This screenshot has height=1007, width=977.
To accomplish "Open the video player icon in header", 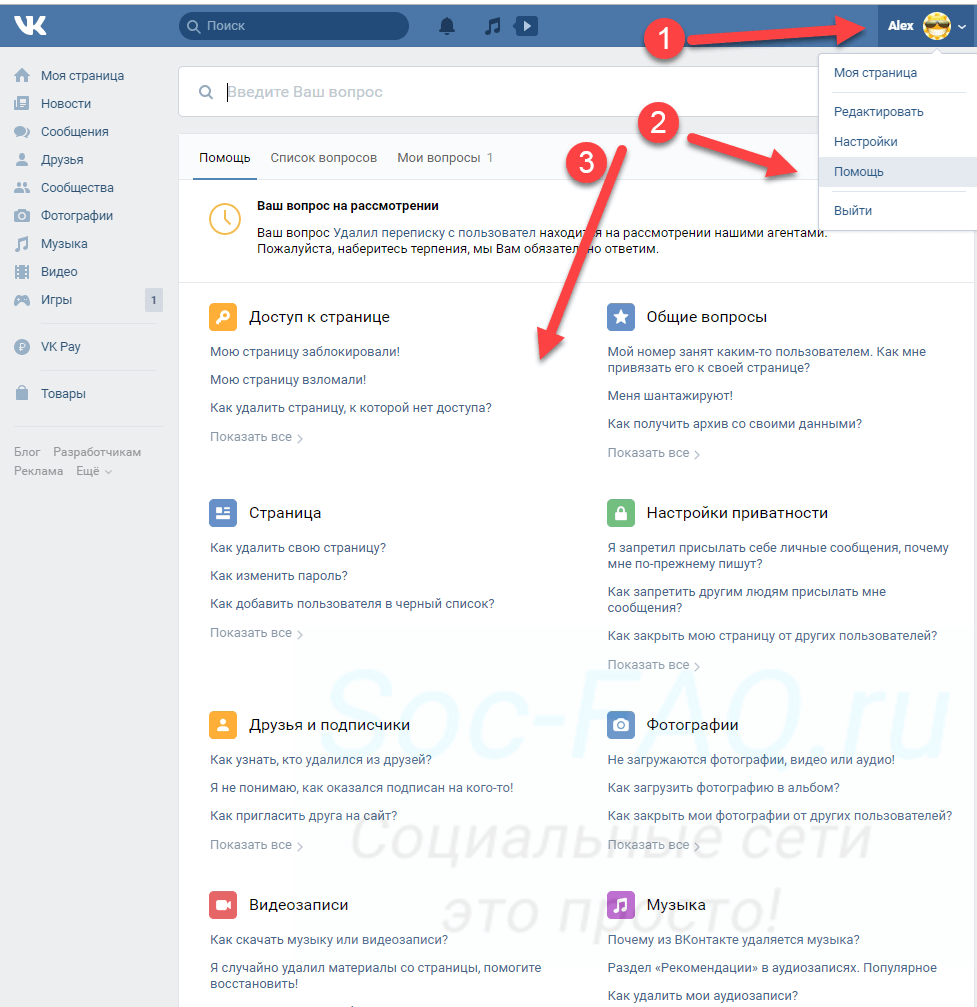I will (x=527, y=26).
